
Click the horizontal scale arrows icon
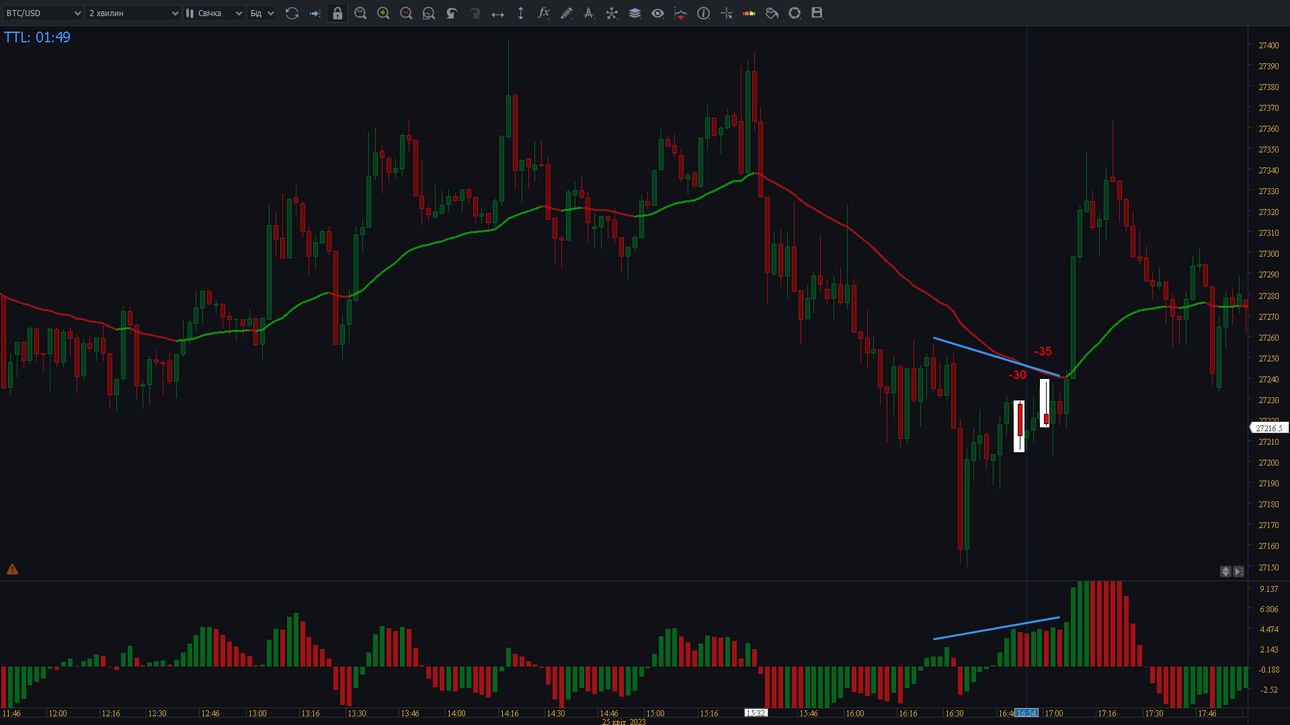point(498,13)
